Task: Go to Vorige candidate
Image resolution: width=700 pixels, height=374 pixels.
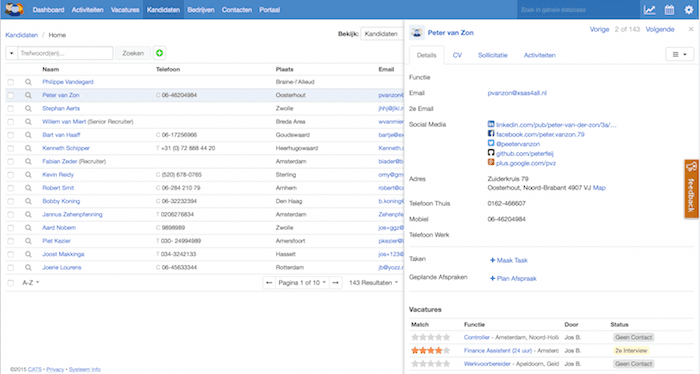Action: click(600, 29)
